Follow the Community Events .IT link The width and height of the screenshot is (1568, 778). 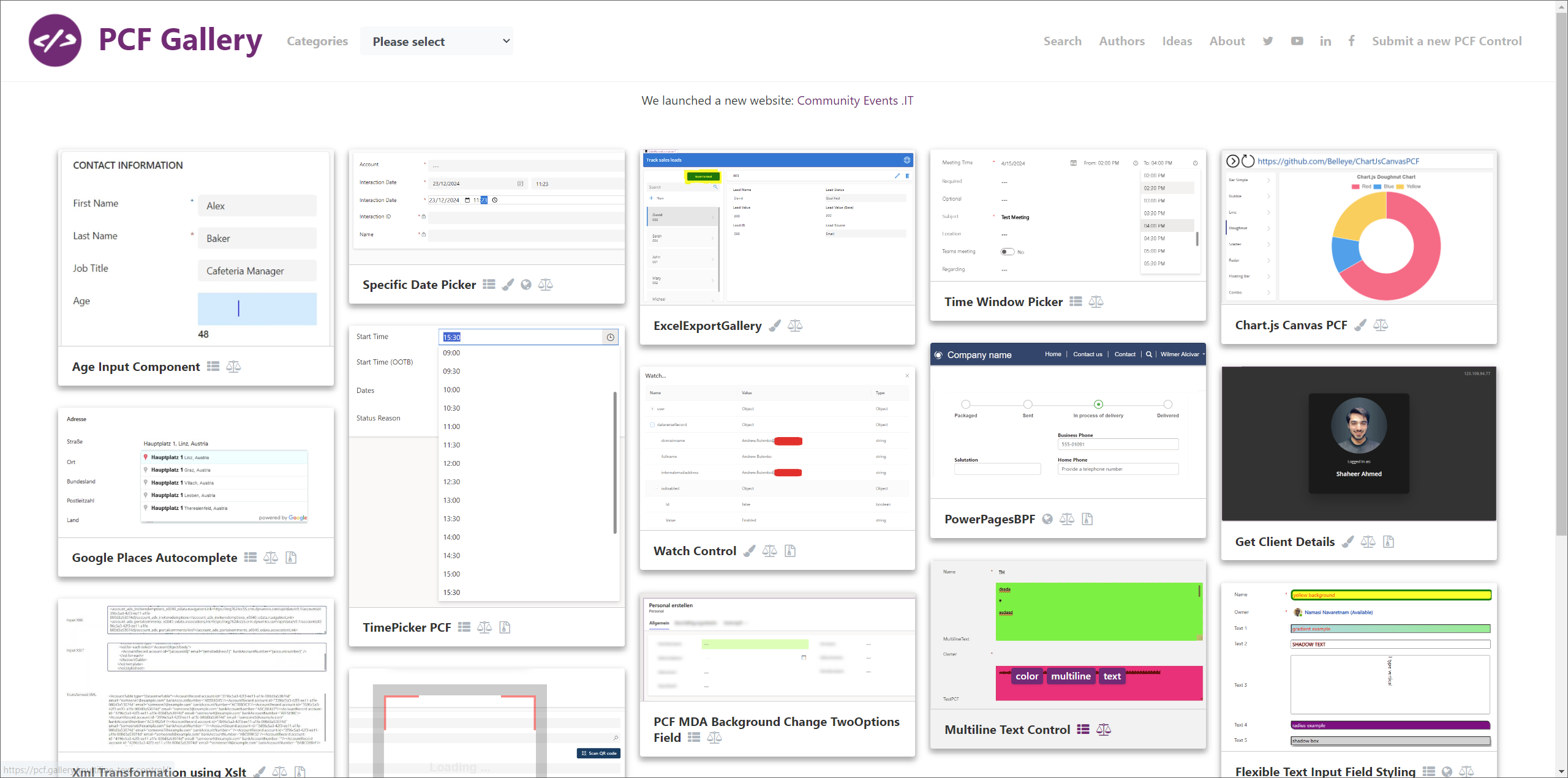pos(855,100)
